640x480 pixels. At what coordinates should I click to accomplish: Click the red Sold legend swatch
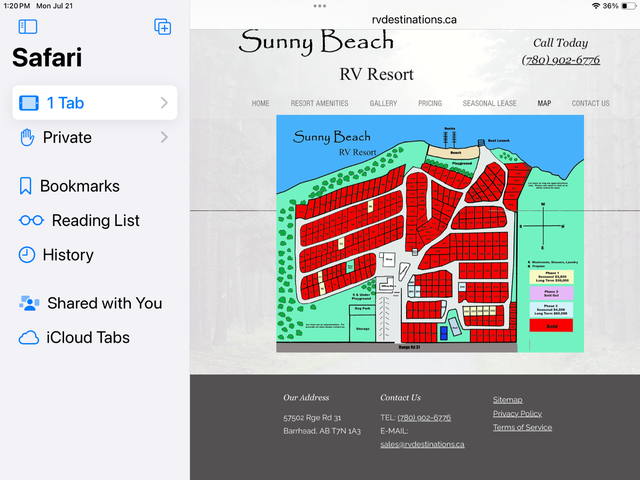[x=551, y=326]
